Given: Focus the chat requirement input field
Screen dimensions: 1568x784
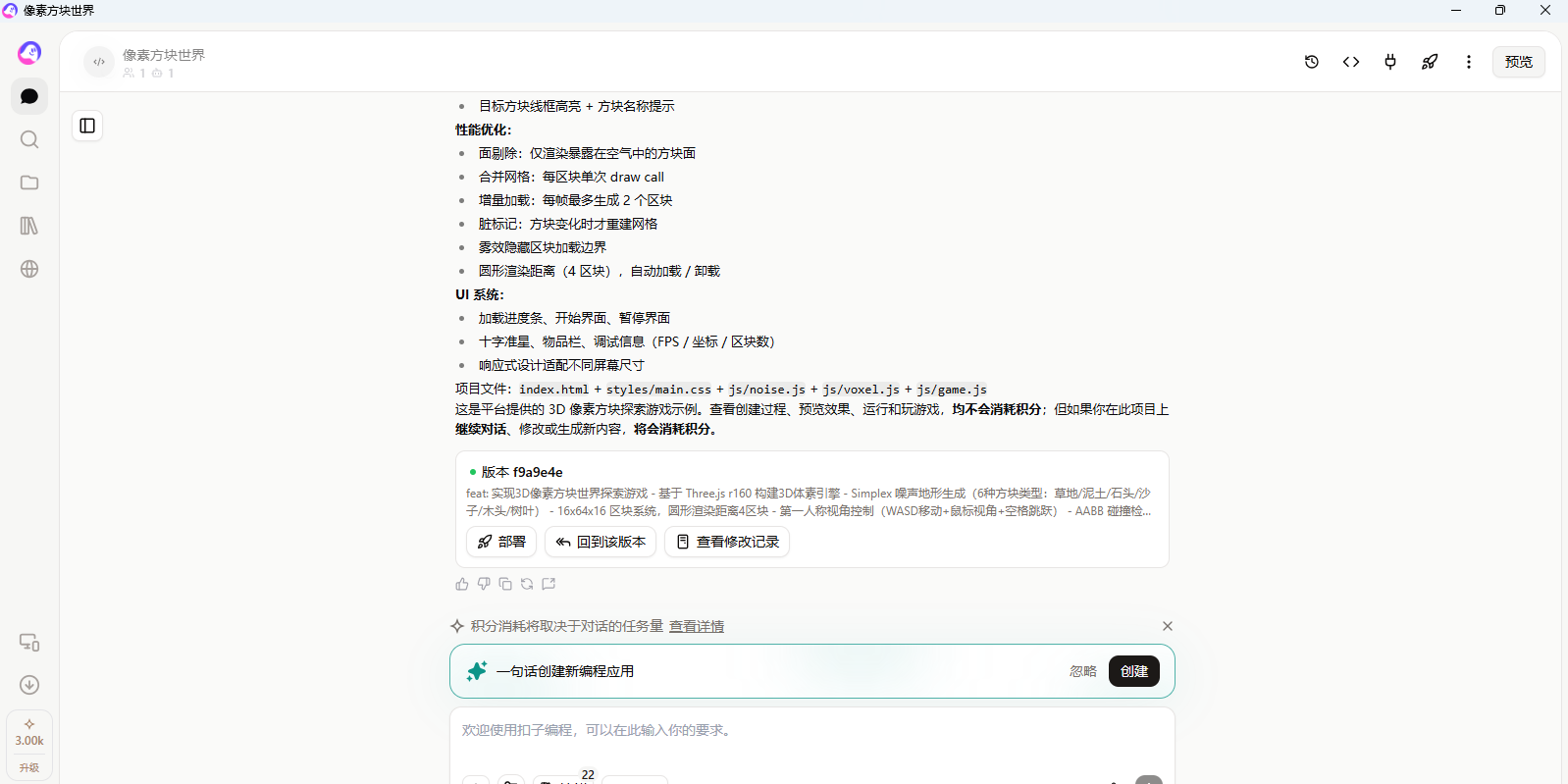Looking at the screenshot, I should pos(812,731).
